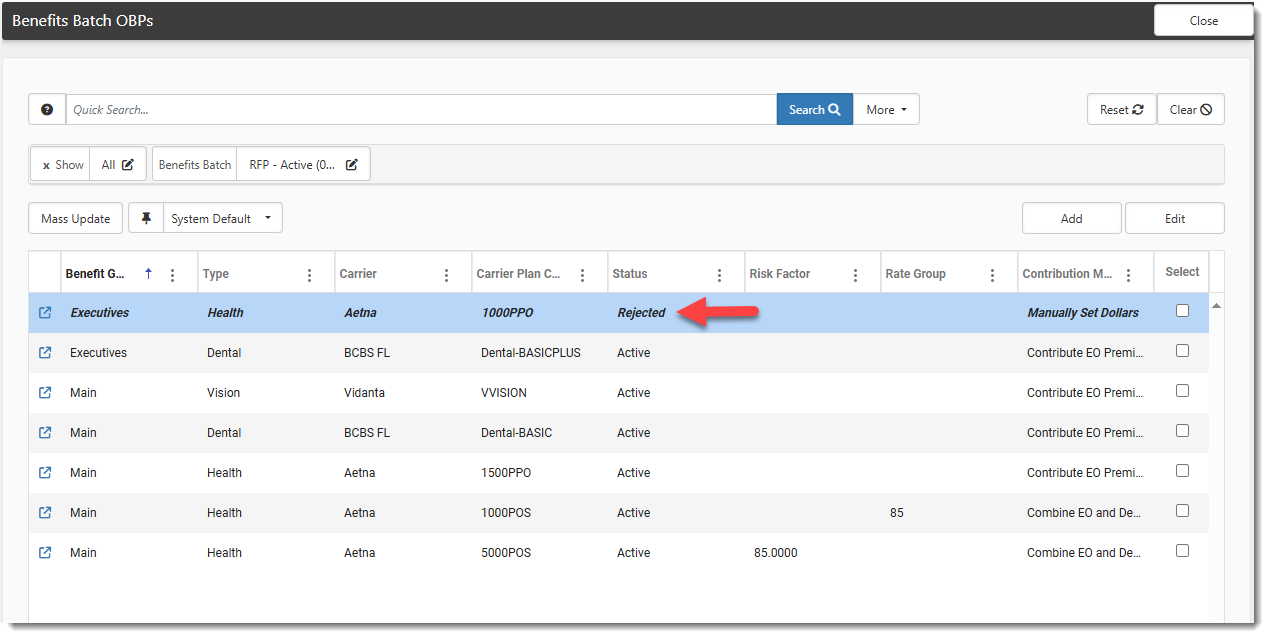The width and height of the screenshot is (1269, 638).
Task: Open the Executives Dental row link icon
Action: [45, 353]
